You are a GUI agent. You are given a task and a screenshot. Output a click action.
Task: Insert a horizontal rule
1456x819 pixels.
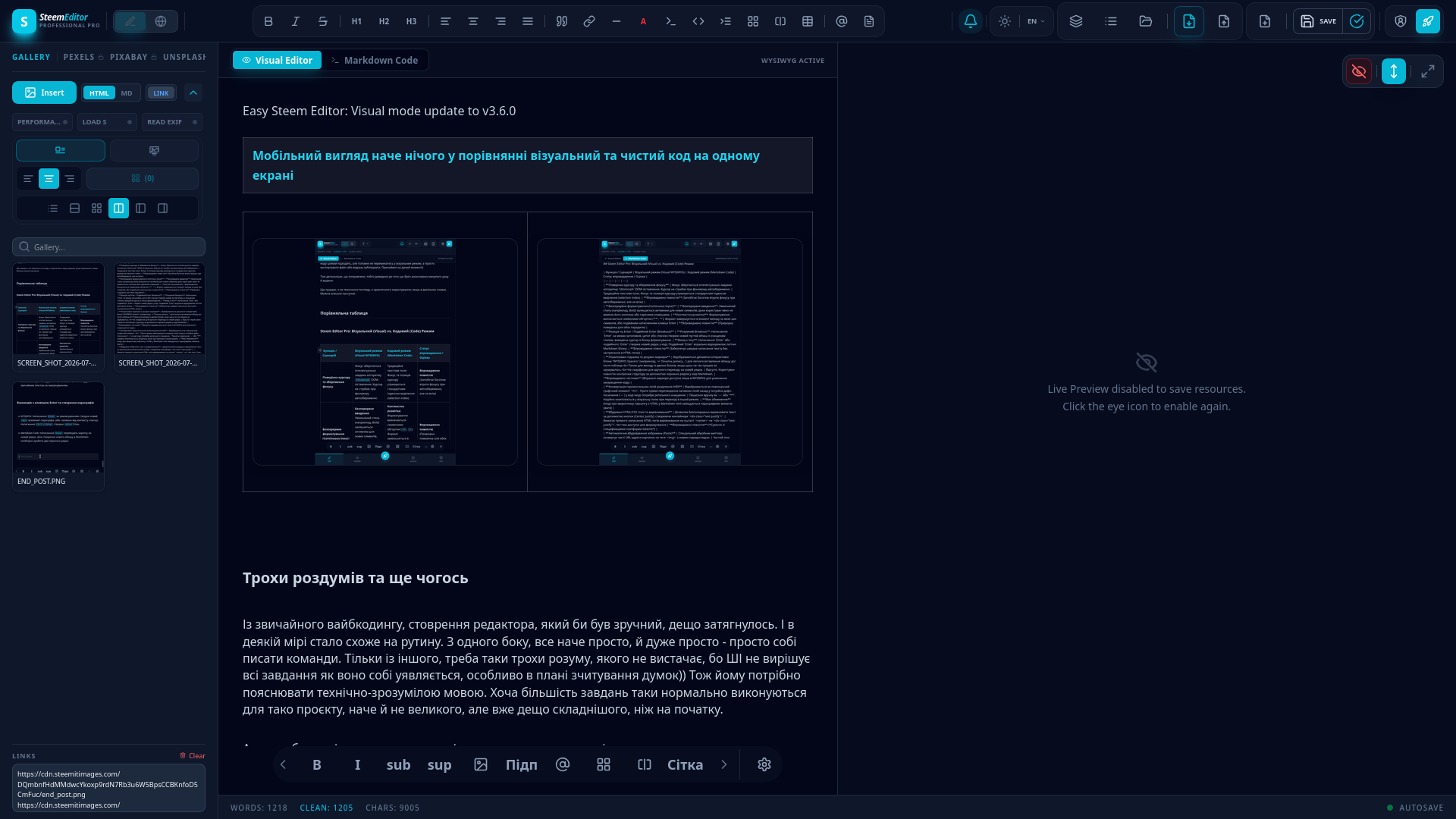tap(617, 21)
